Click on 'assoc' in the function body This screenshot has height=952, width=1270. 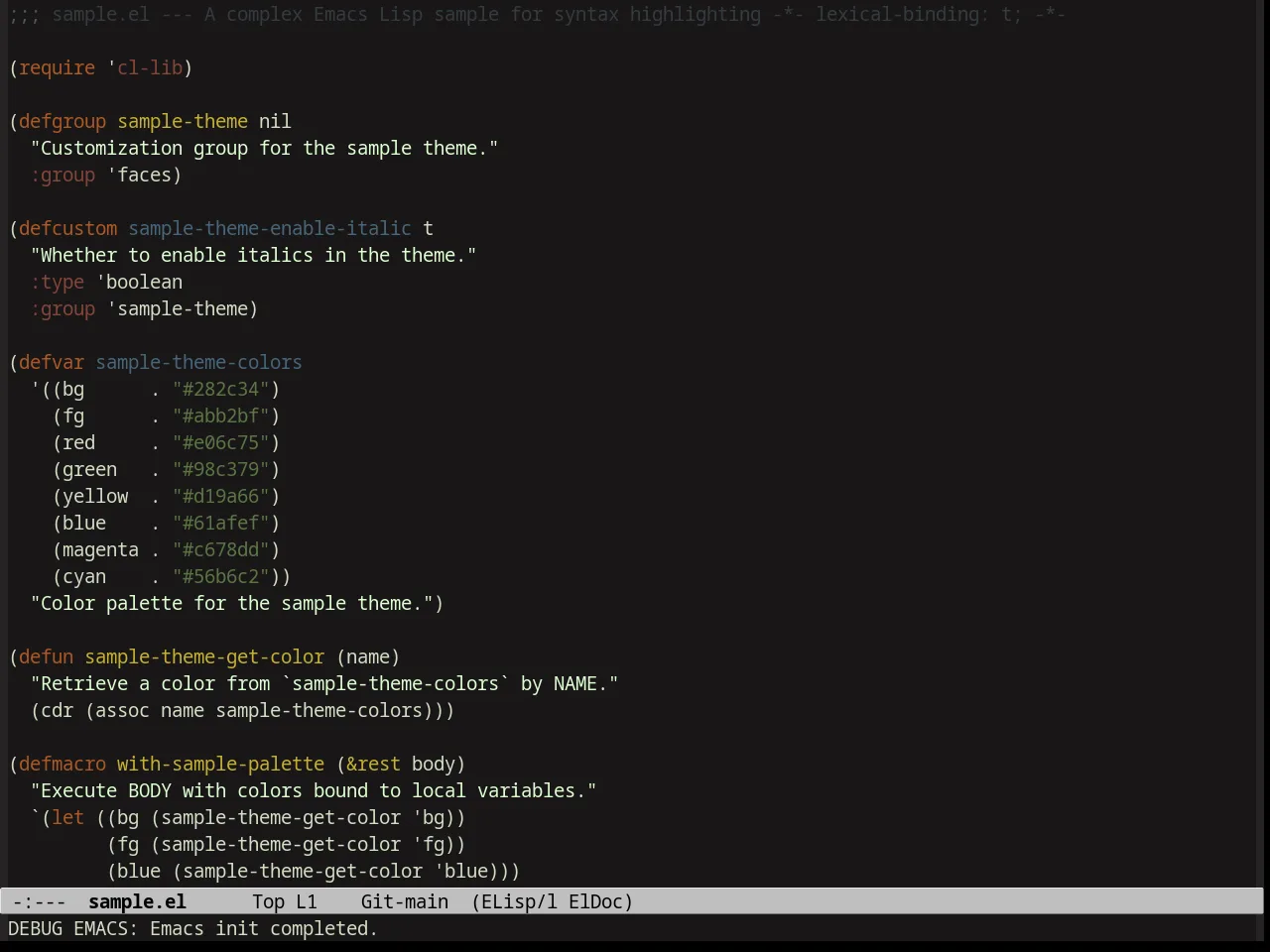[x=122, y=710]
